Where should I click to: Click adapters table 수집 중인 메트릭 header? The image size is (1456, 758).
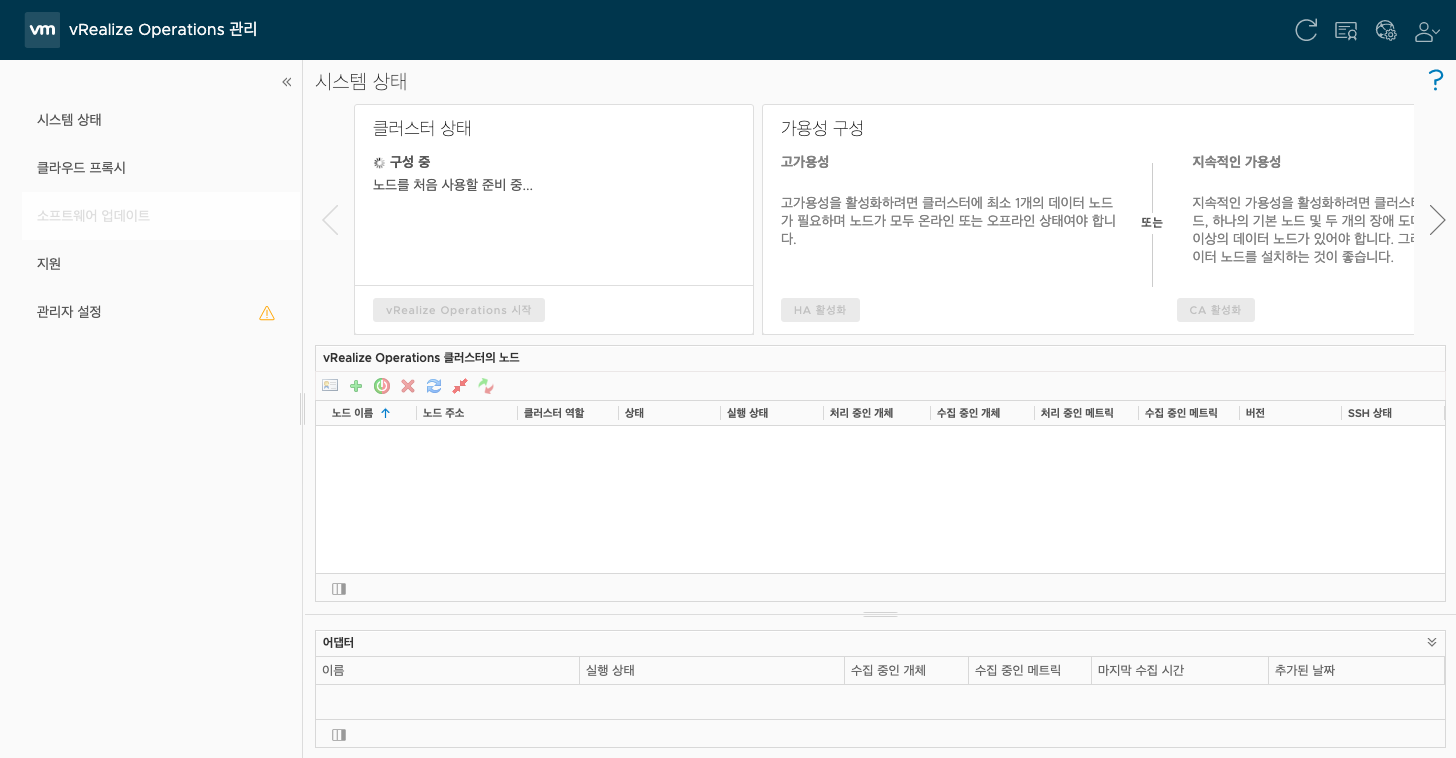[1030, 670]
